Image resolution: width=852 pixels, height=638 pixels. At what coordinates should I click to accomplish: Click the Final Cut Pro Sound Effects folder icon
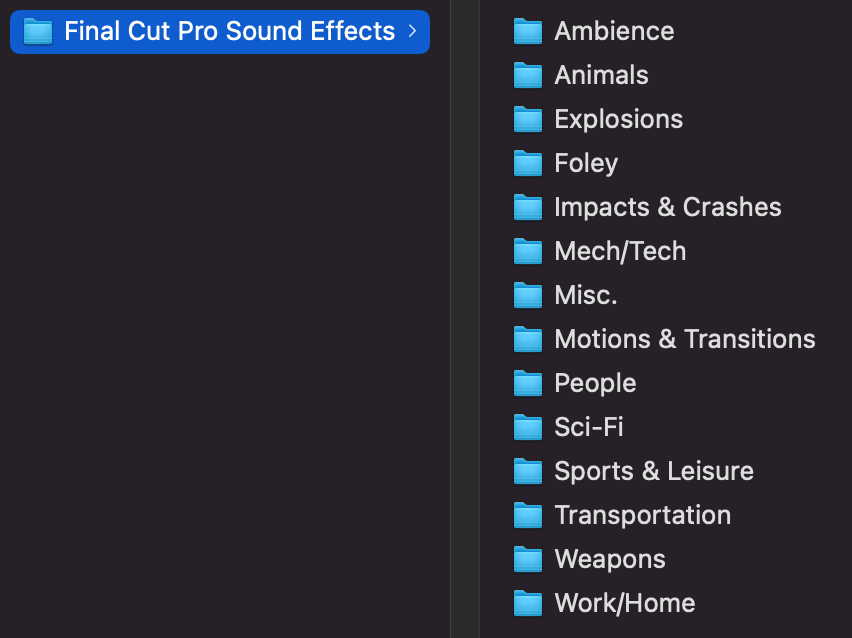[38, 32]
